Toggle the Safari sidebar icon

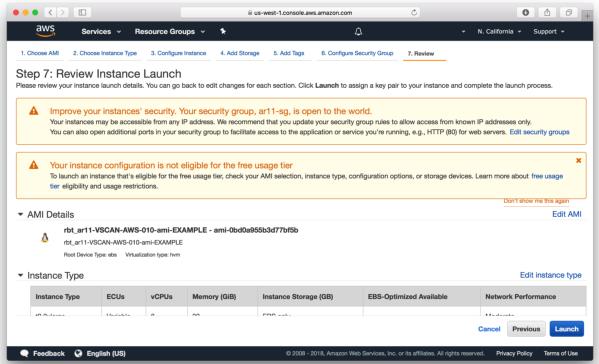82,13
